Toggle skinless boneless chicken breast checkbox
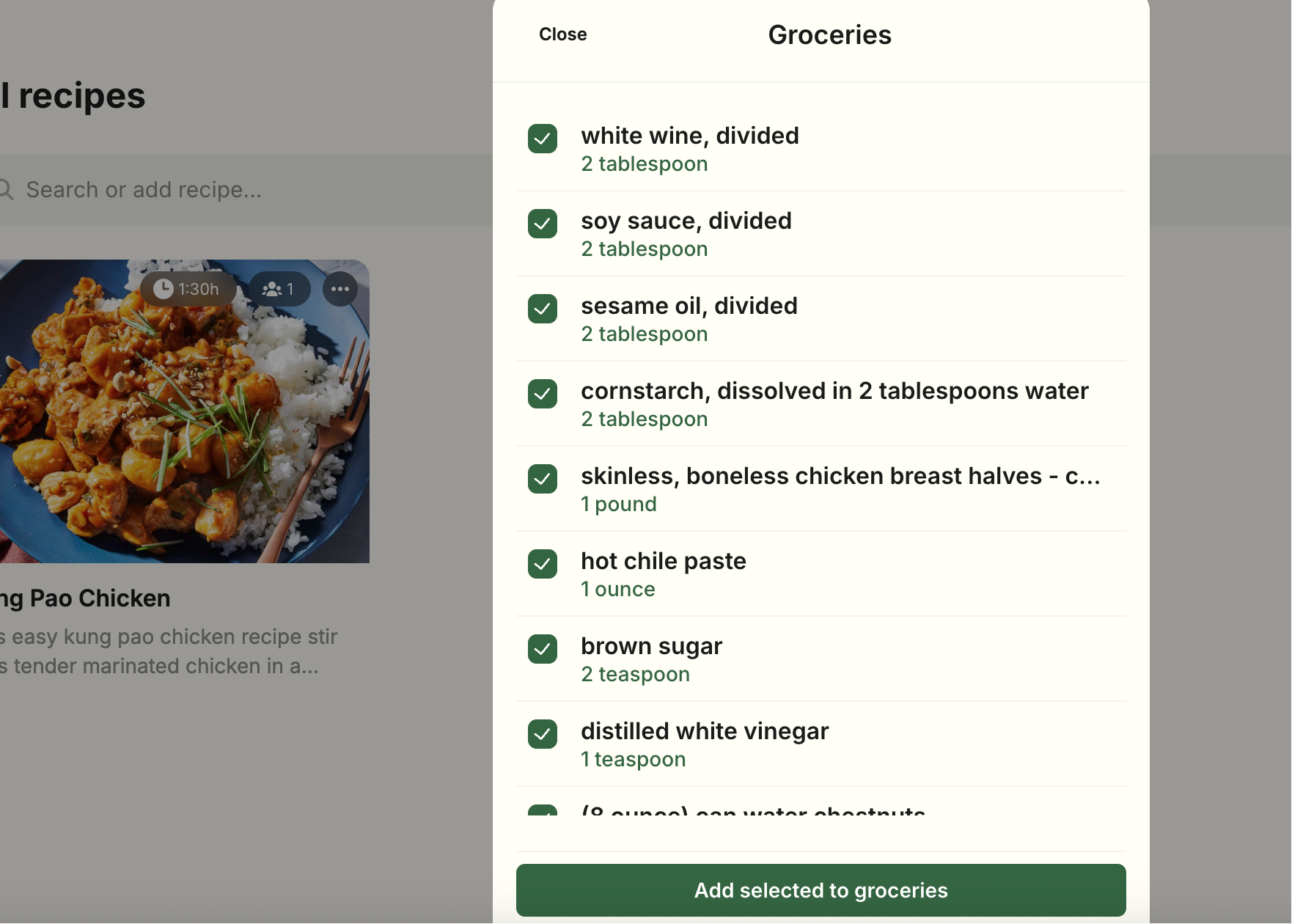Screen dimensions: 1292x924 (543, 479)
